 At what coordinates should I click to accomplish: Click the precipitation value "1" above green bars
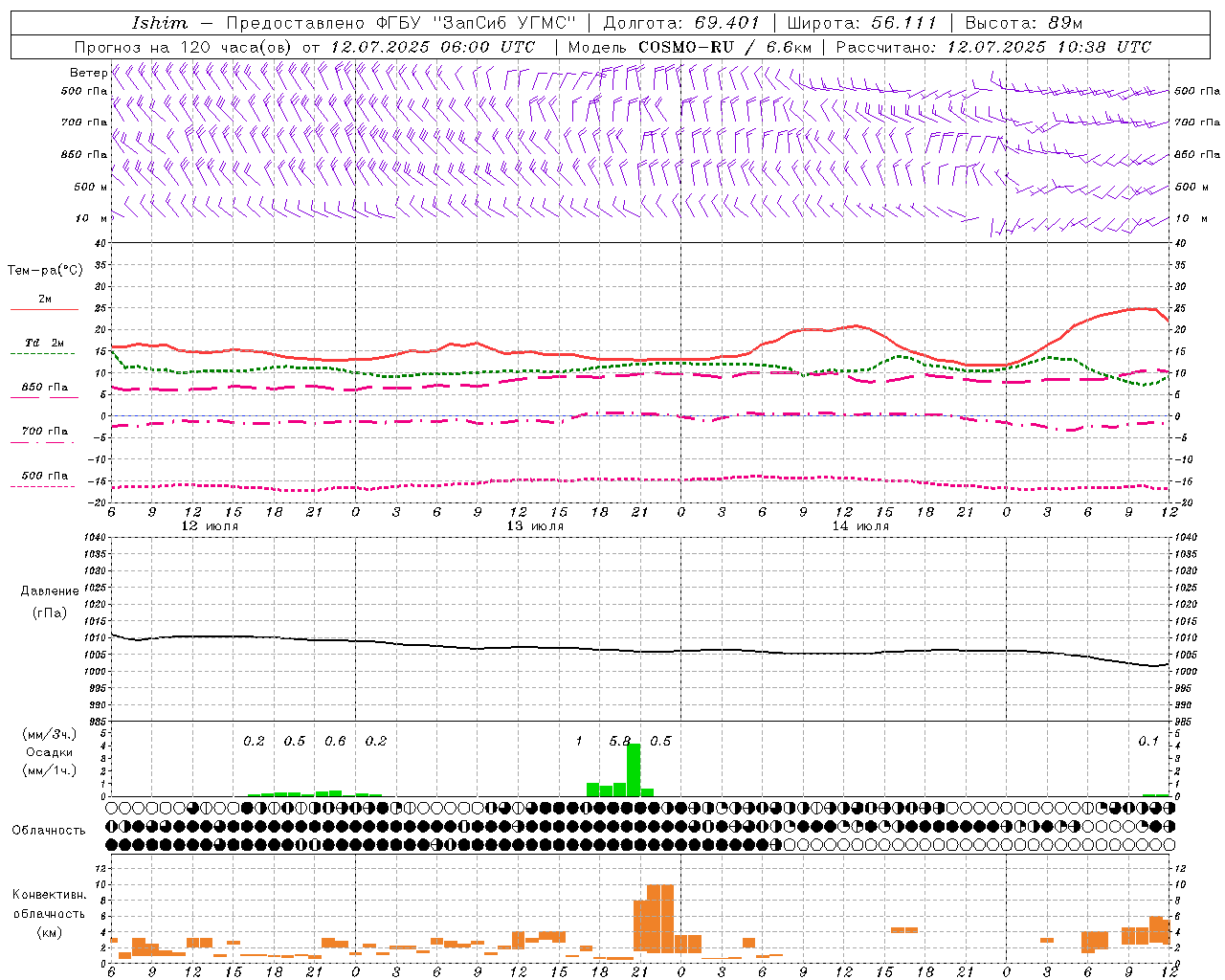coord(579,741)
